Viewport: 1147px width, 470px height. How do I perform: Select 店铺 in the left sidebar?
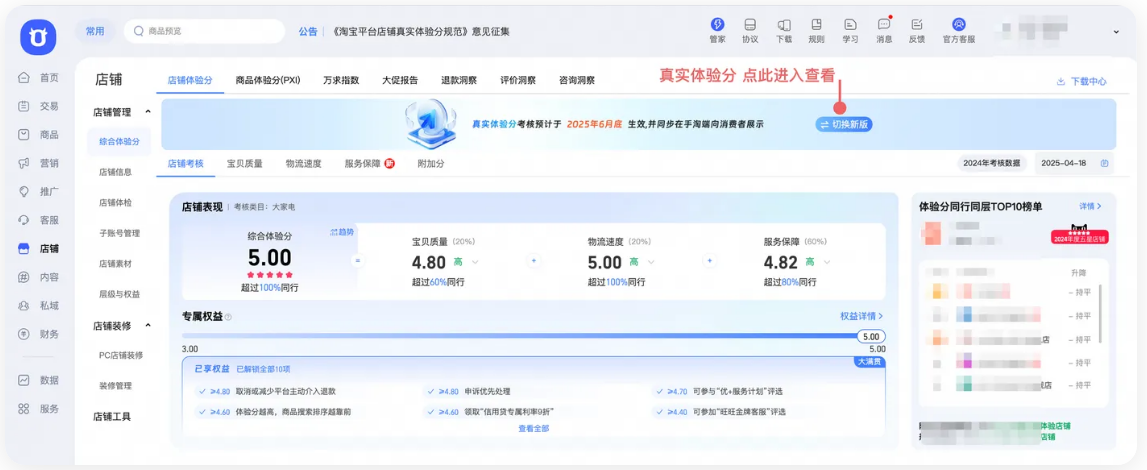coord(39,249)
